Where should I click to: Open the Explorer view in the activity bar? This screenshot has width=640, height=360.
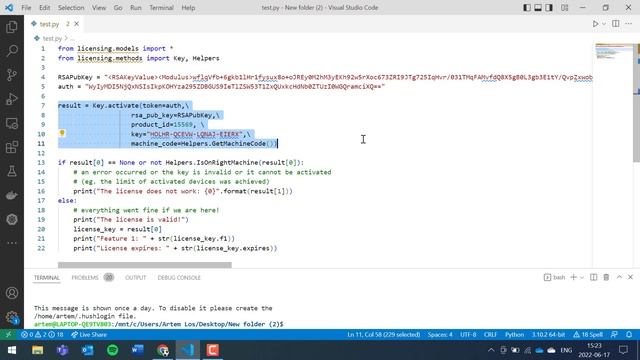12,27
